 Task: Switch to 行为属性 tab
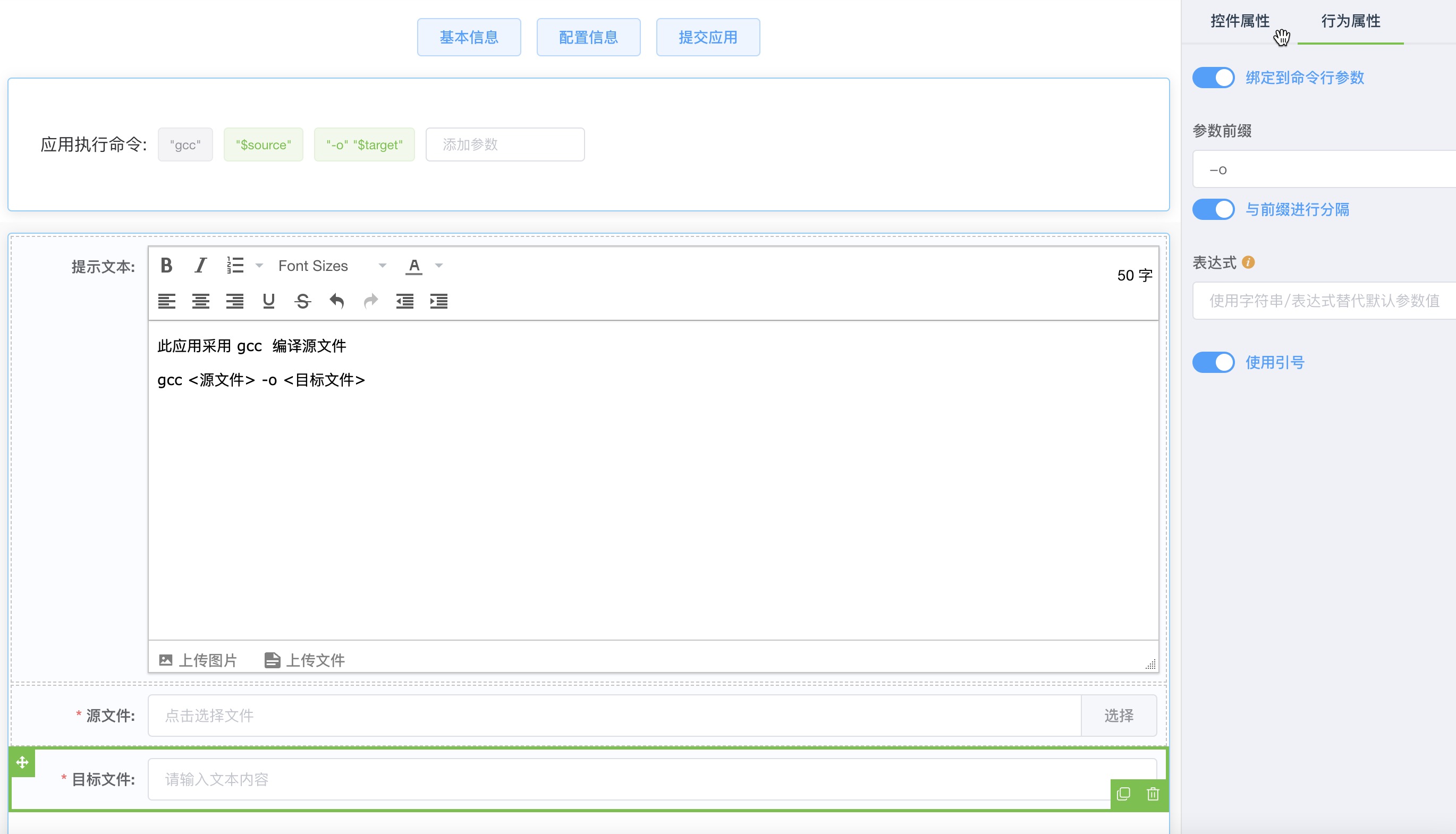tap(1351, 21)
